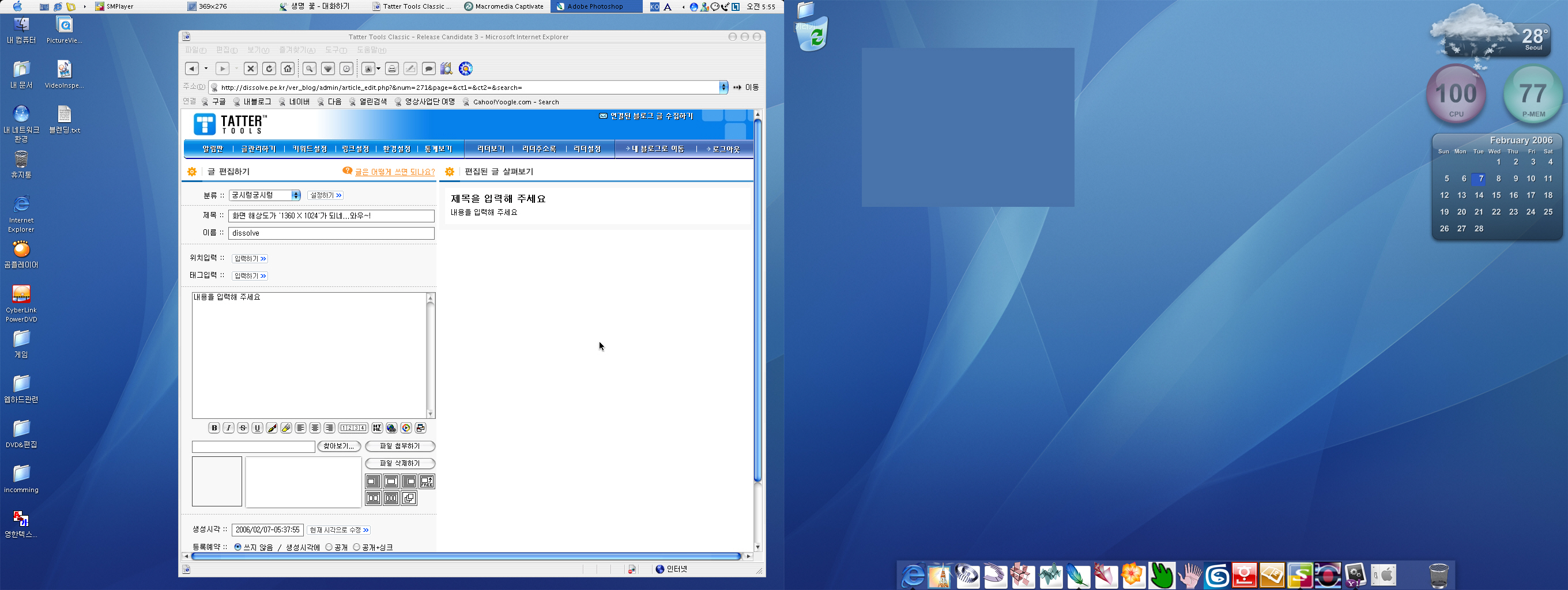Open the 환경설정 tab in Tatter Tools
The width and height of the screenshot is (1568, 590).
click(x=397, y=149)
